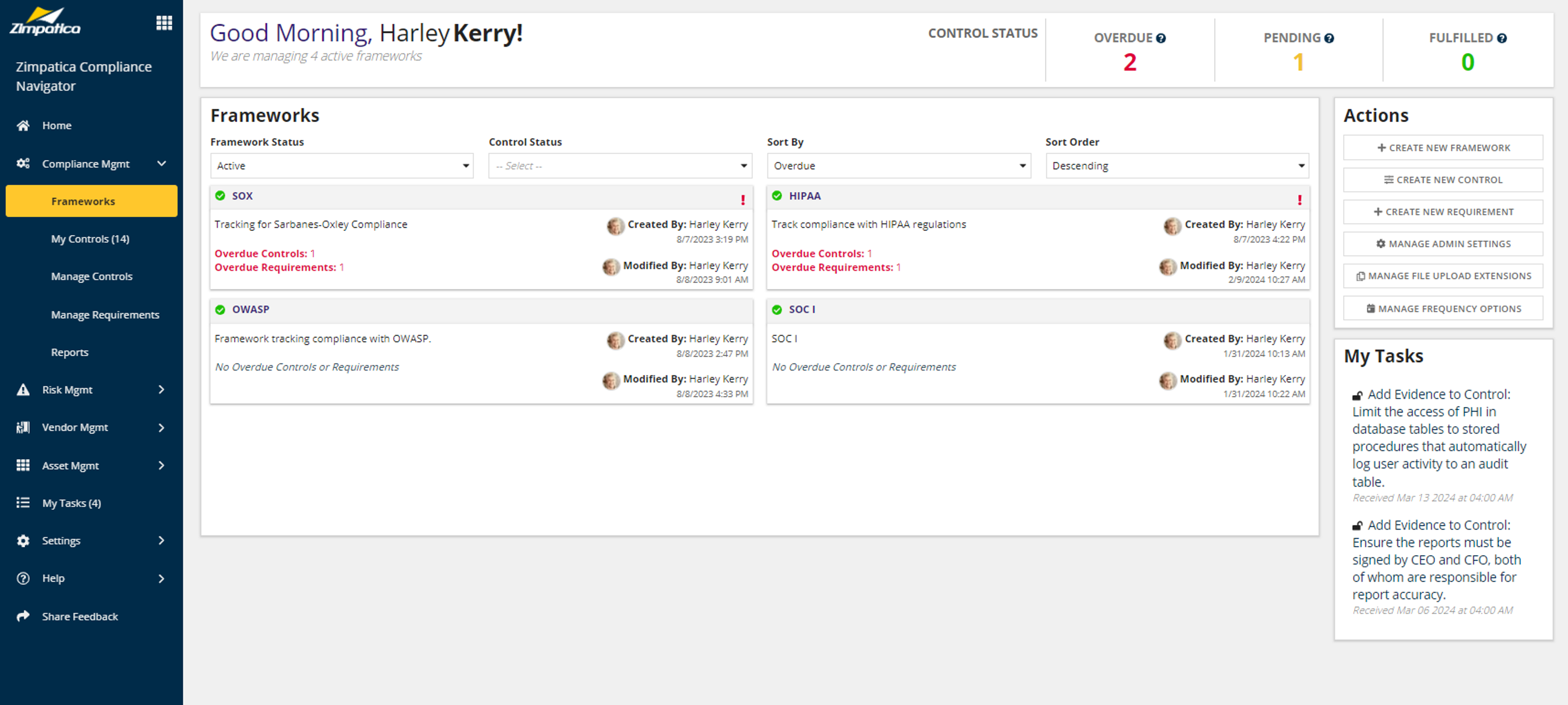Open Reports in sidebar
1568x705 pixels.
click(69, 352)
